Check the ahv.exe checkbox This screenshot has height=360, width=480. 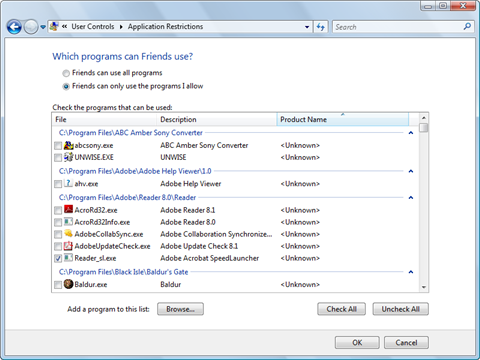(58, 184)
